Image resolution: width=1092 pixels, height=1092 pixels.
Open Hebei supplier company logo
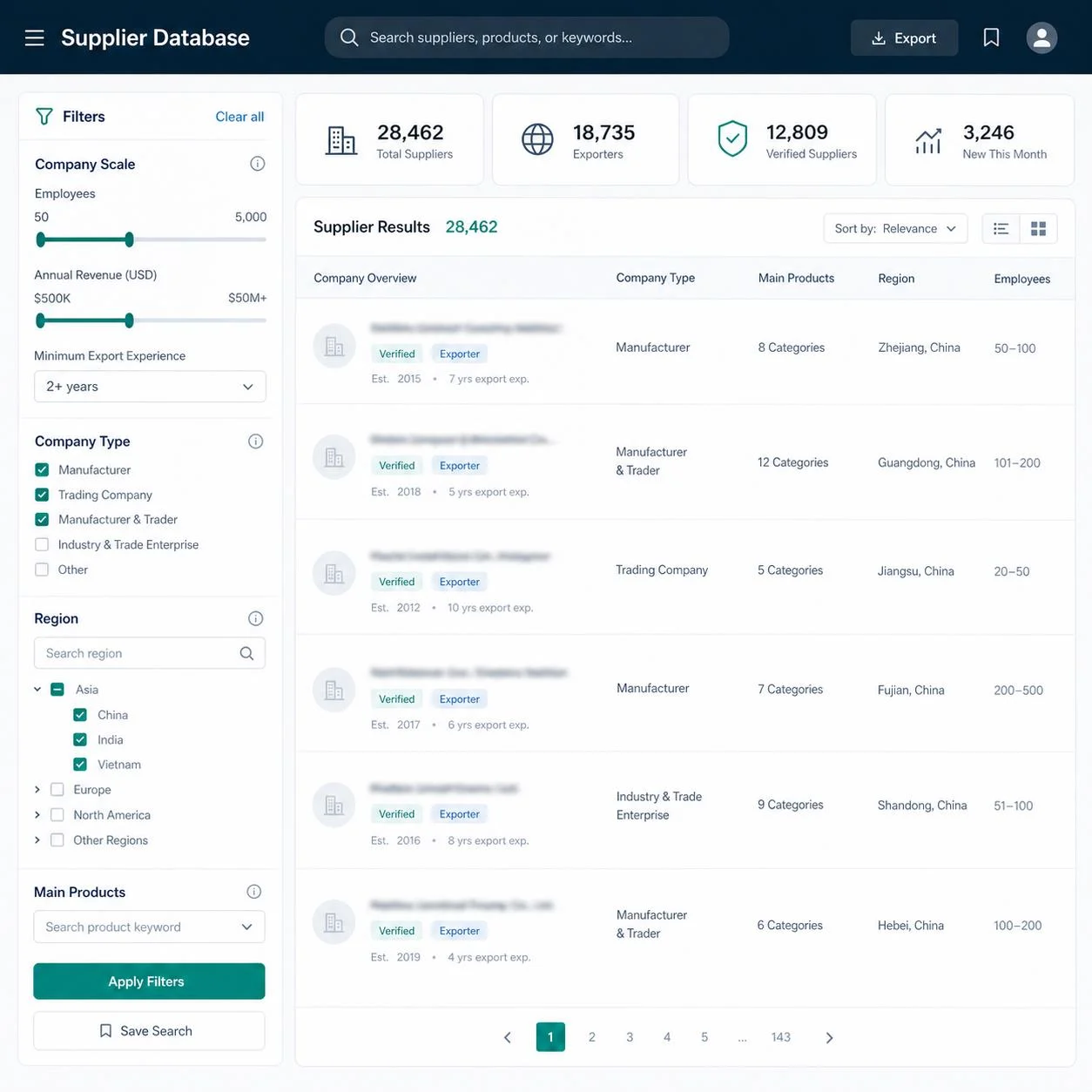coord(334,922)
